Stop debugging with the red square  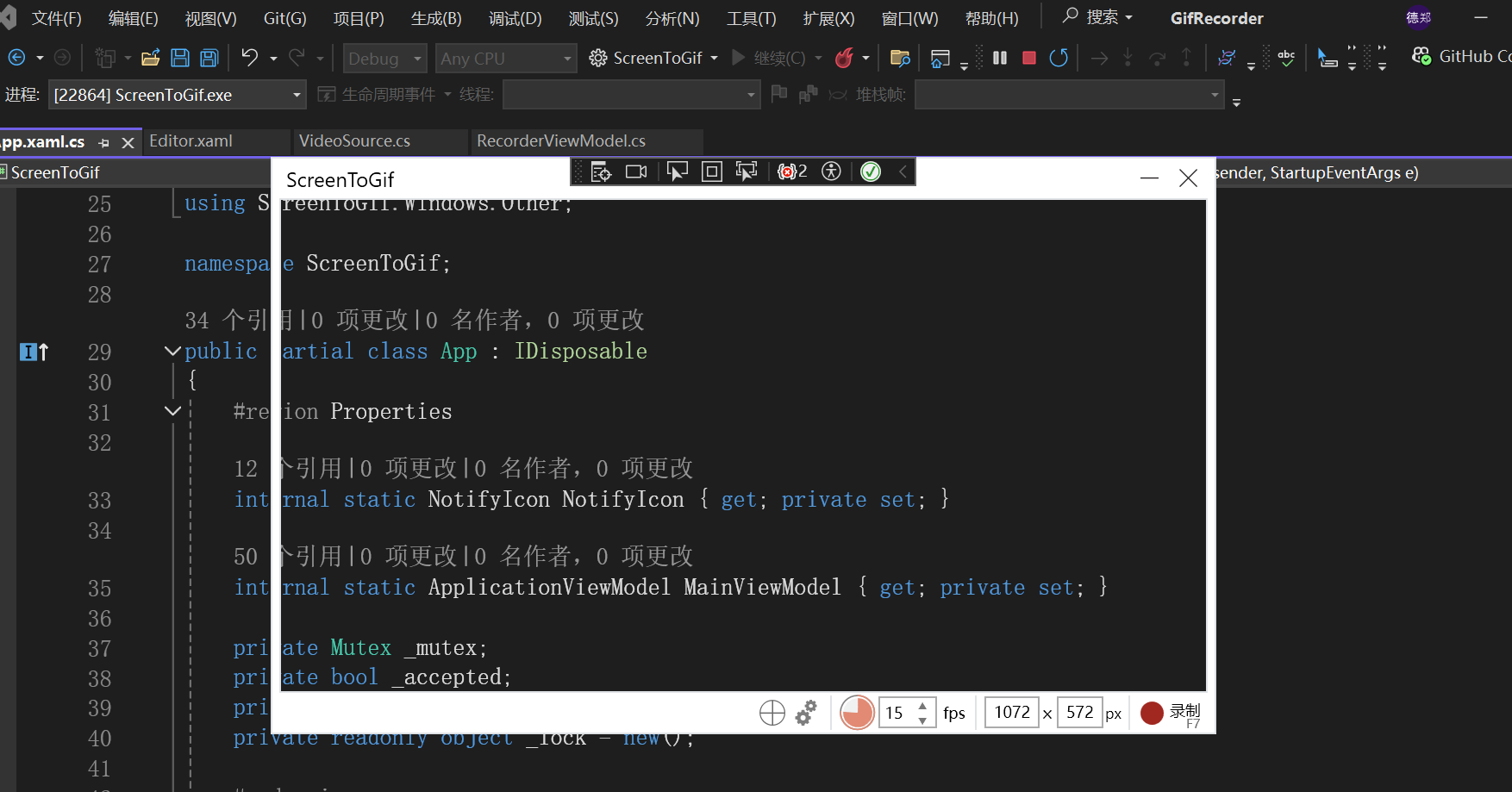(1029, 58)
